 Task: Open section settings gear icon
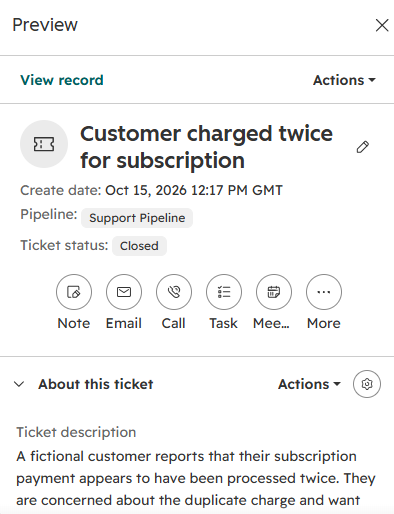click(x=367, y=384)
